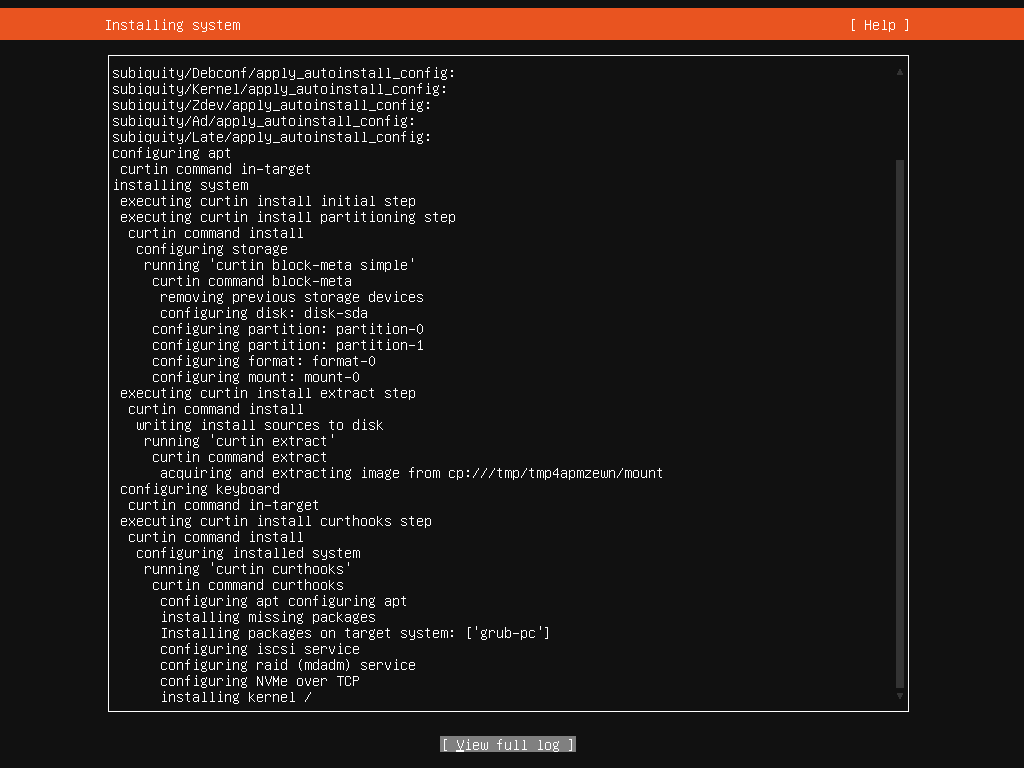Select the 'configuring raid (mdadm) service' line
The height and width of the screenshot is (768, 1024).
[287, 665]
